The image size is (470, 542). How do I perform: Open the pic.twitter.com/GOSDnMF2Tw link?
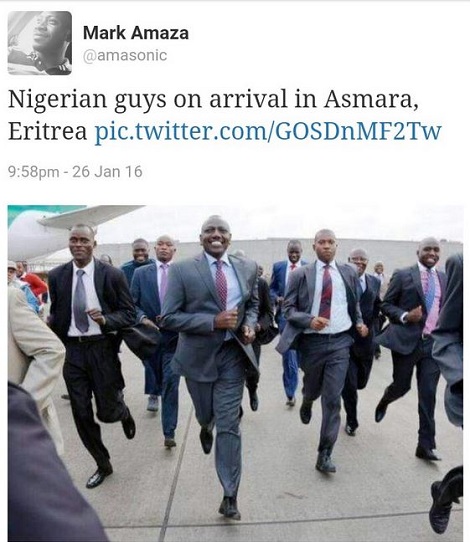268,131
